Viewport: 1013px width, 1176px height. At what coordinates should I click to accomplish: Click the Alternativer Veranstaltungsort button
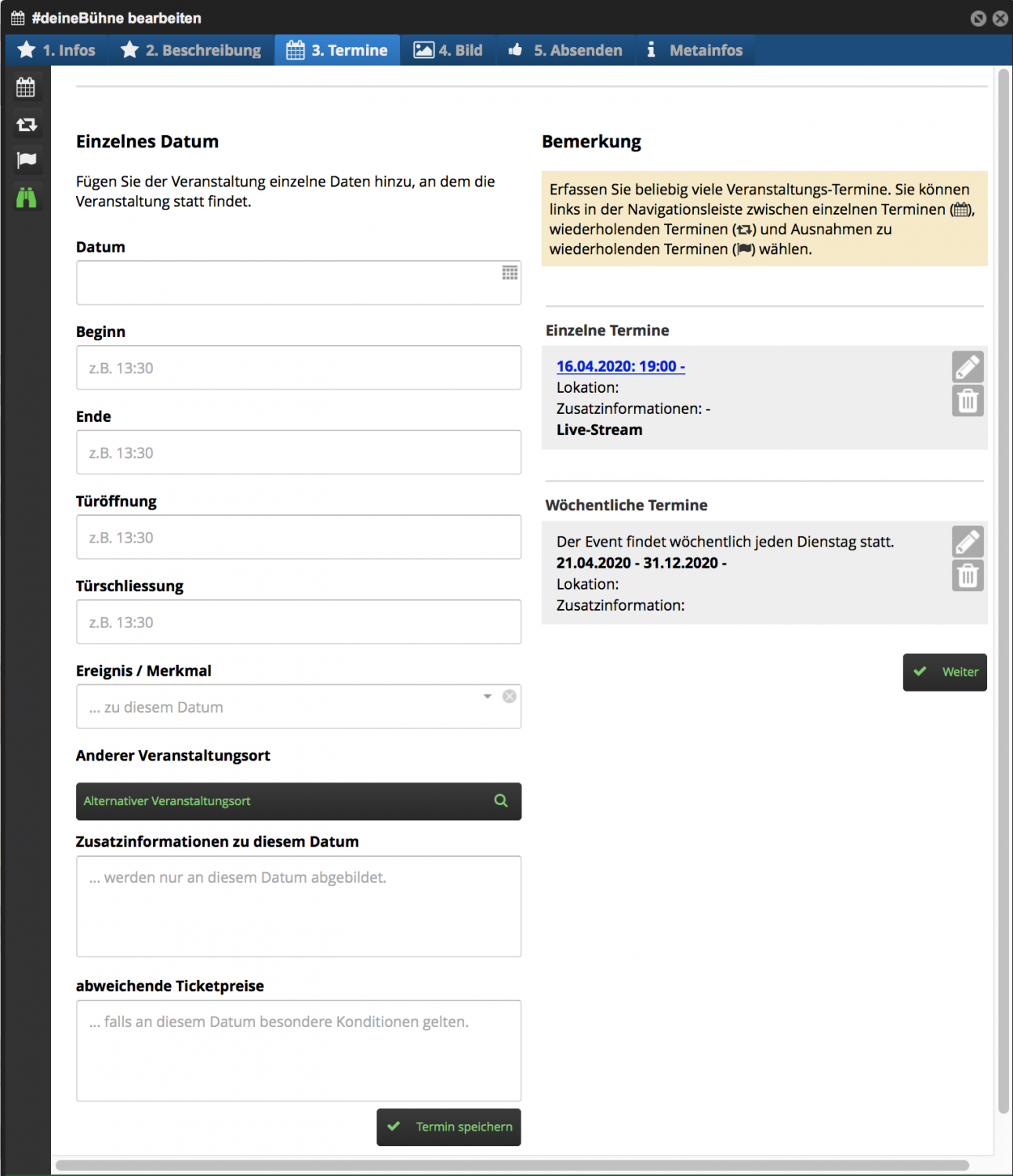[299, 801]
